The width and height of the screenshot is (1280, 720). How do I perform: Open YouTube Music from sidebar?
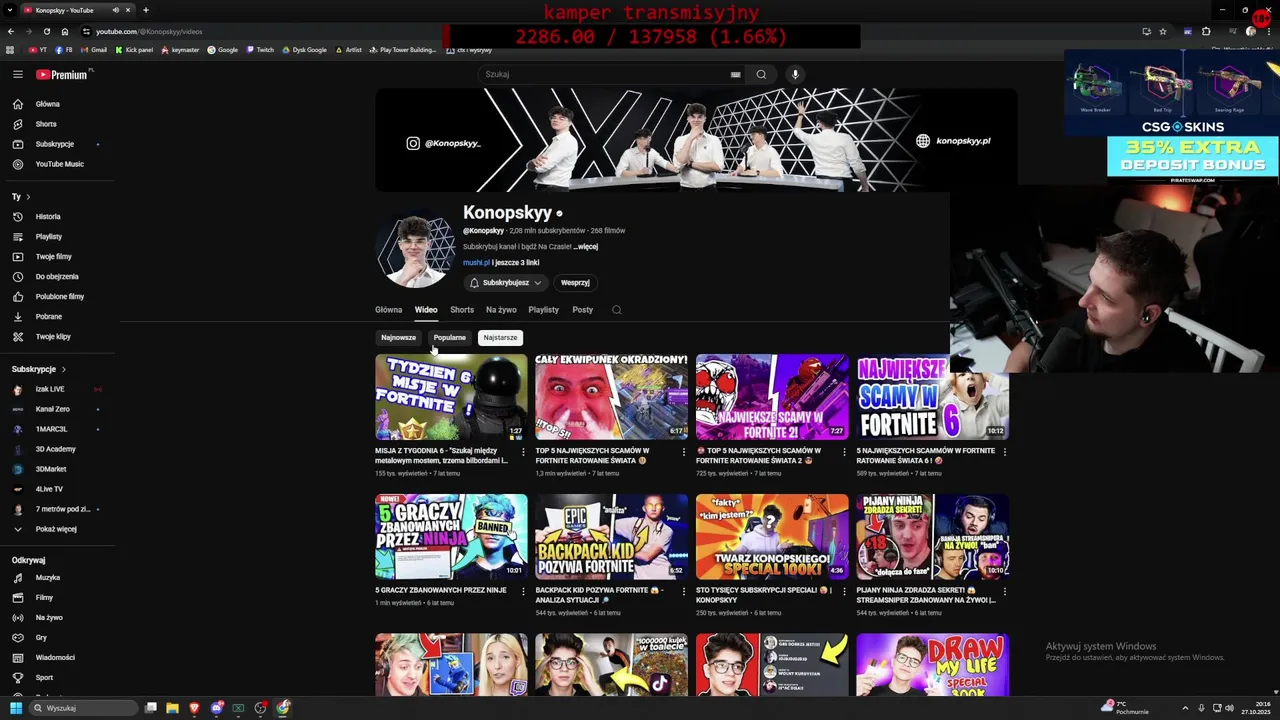coord(59,164)
